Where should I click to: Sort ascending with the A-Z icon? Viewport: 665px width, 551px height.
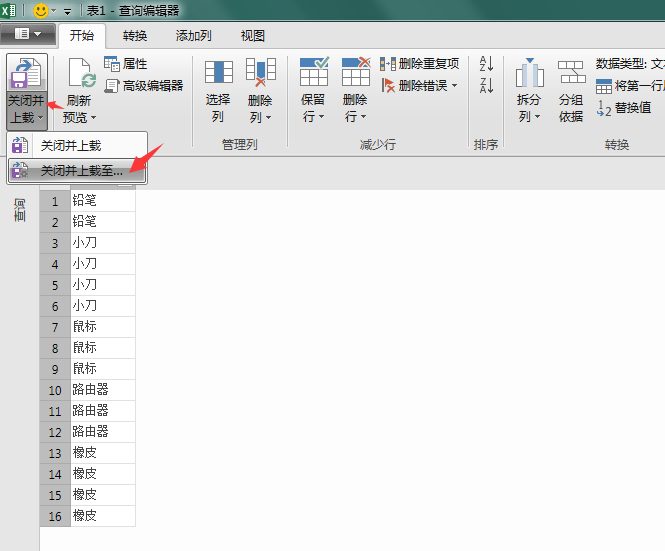tap(486, 64)
